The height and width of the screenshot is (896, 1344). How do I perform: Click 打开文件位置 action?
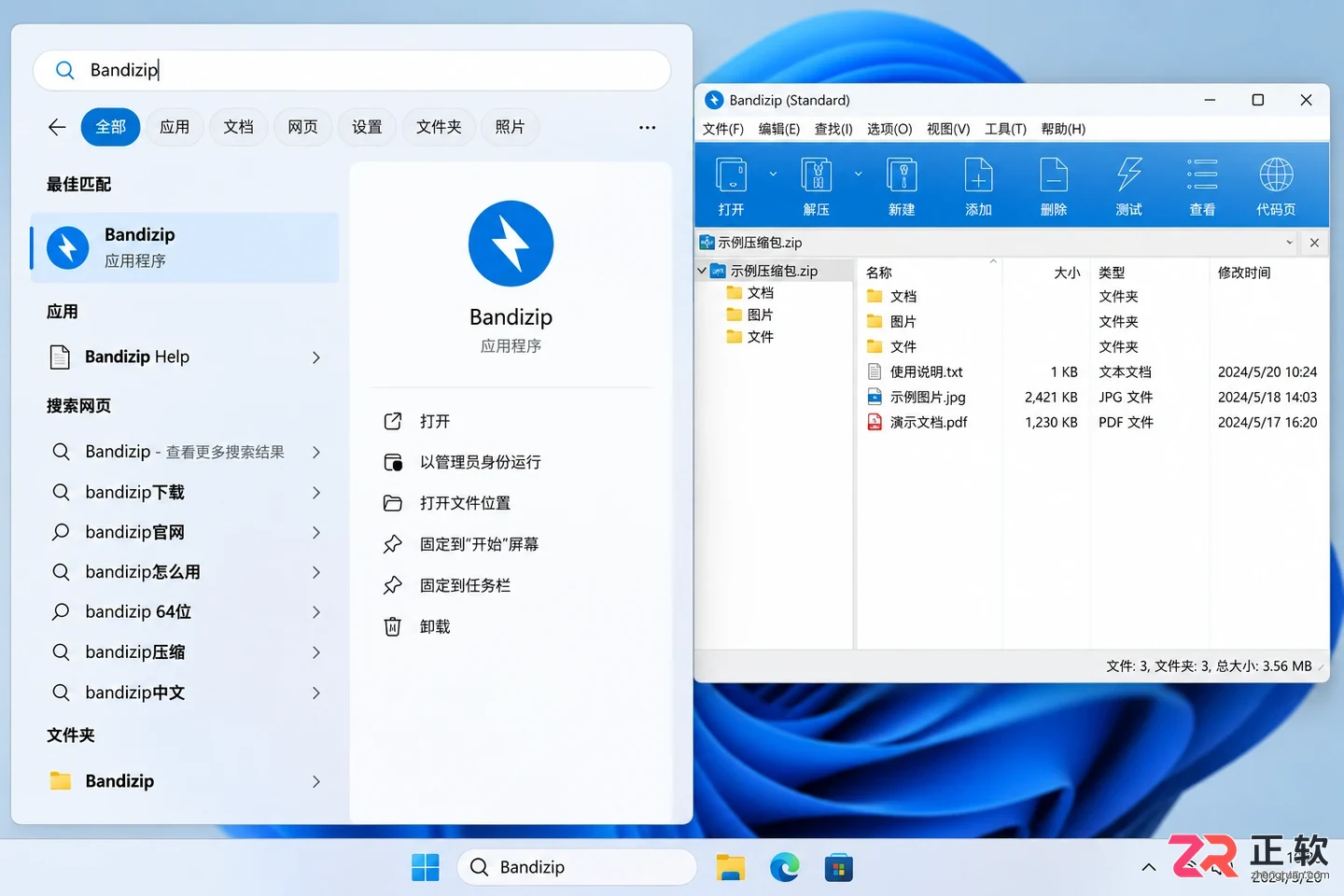coord(448,503)
